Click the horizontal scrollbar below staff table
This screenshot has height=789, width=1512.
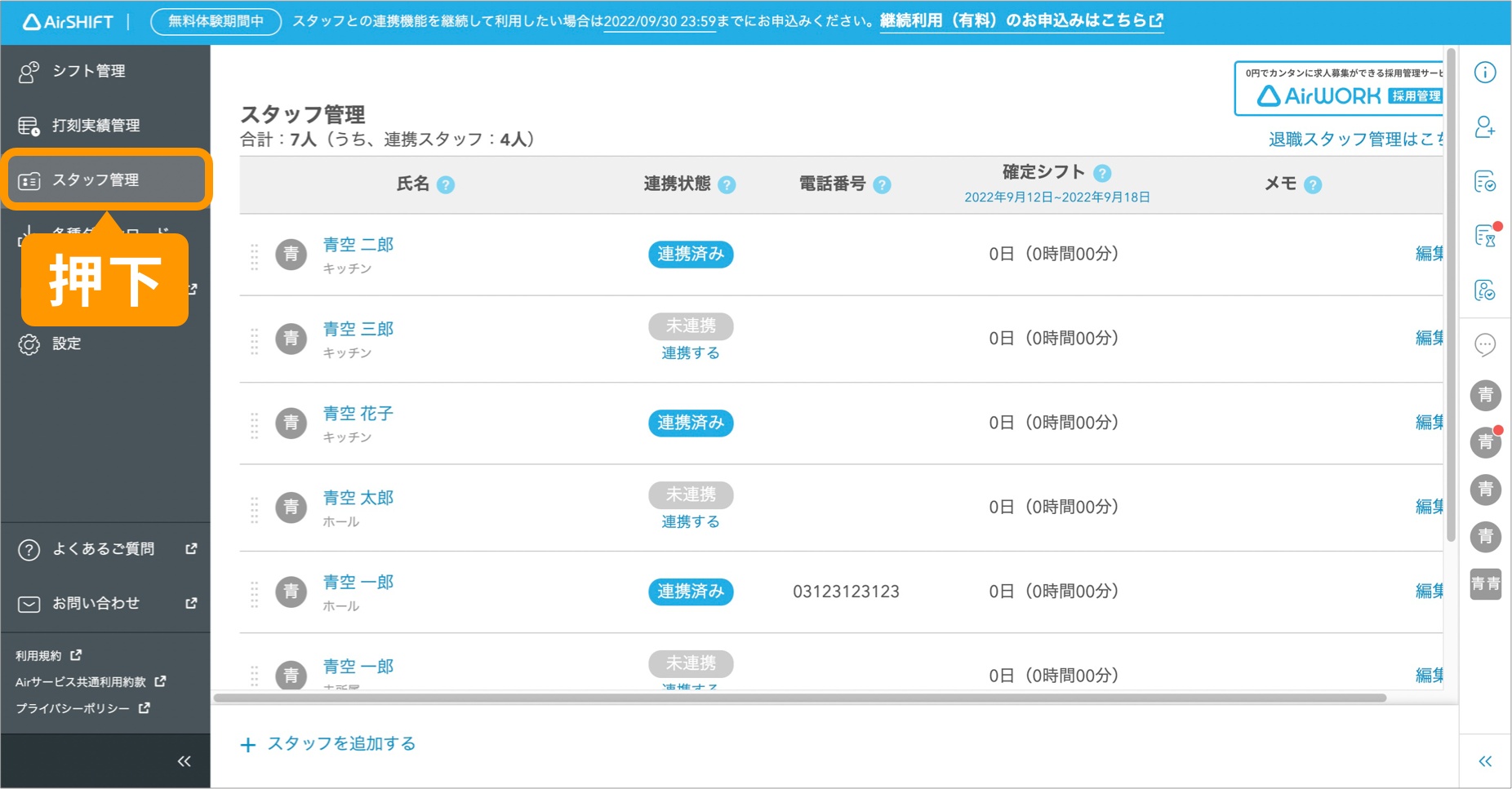coord(800,698)
